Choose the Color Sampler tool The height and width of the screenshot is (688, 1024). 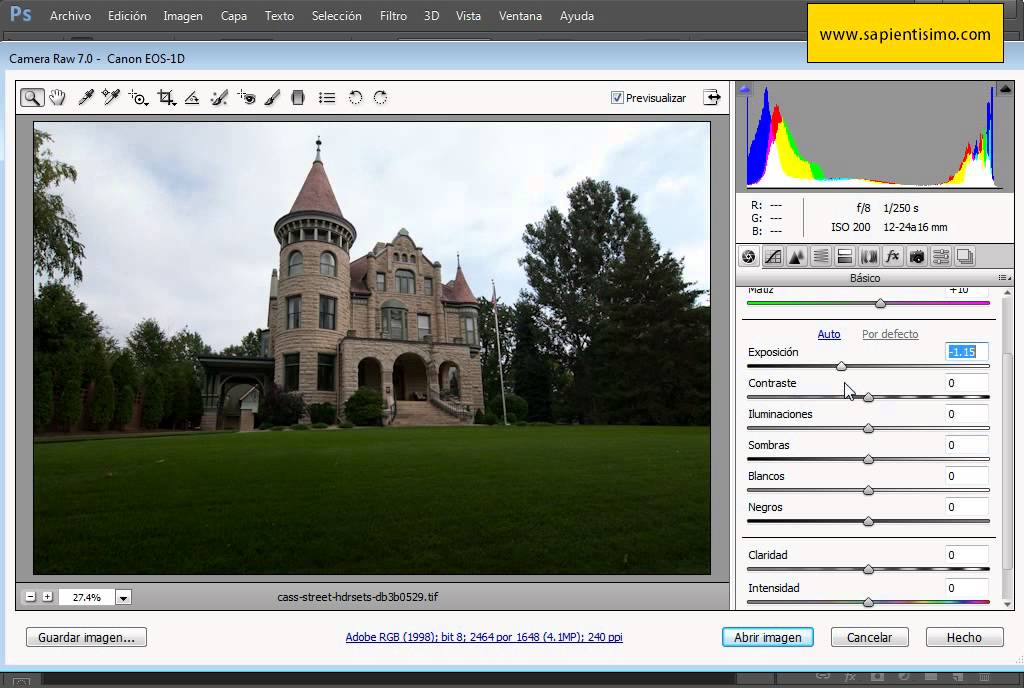click(x=110, y=98)
